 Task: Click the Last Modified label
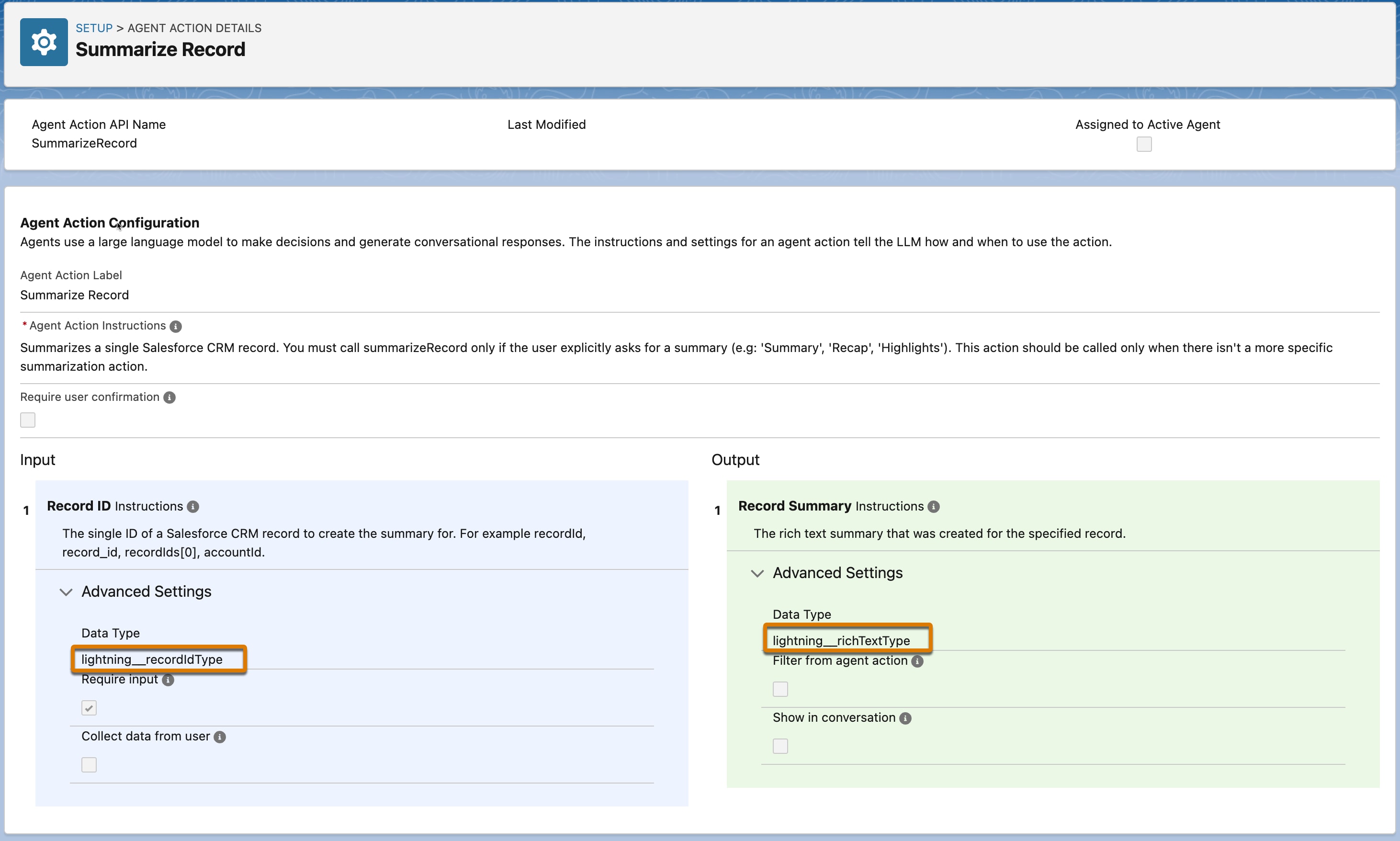[x=547, y=125]
